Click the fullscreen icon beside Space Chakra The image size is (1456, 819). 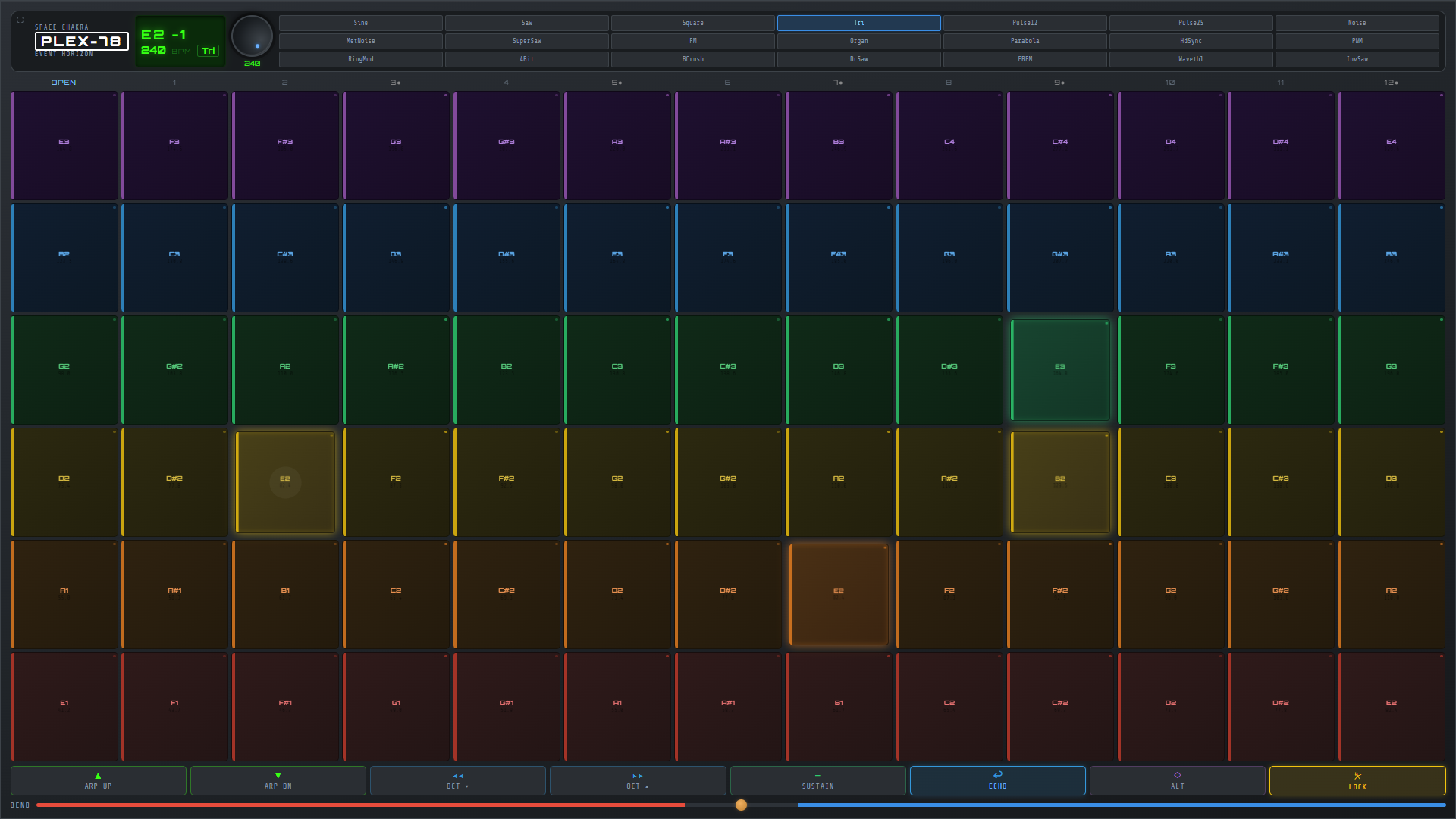[20, 20]
